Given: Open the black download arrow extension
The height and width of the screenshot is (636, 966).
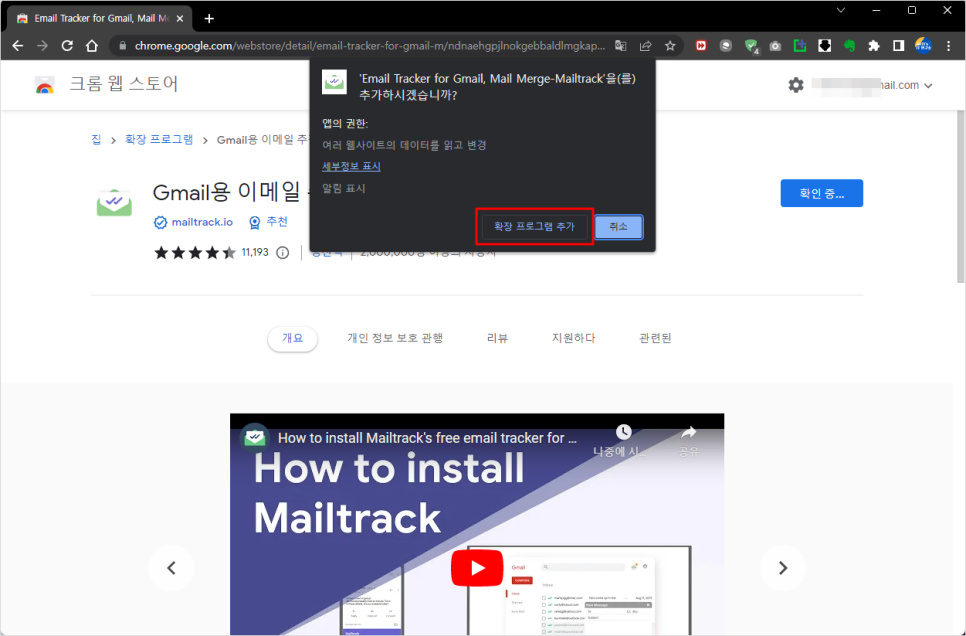Looking at the screenshot, I should [x=824, y=46].
